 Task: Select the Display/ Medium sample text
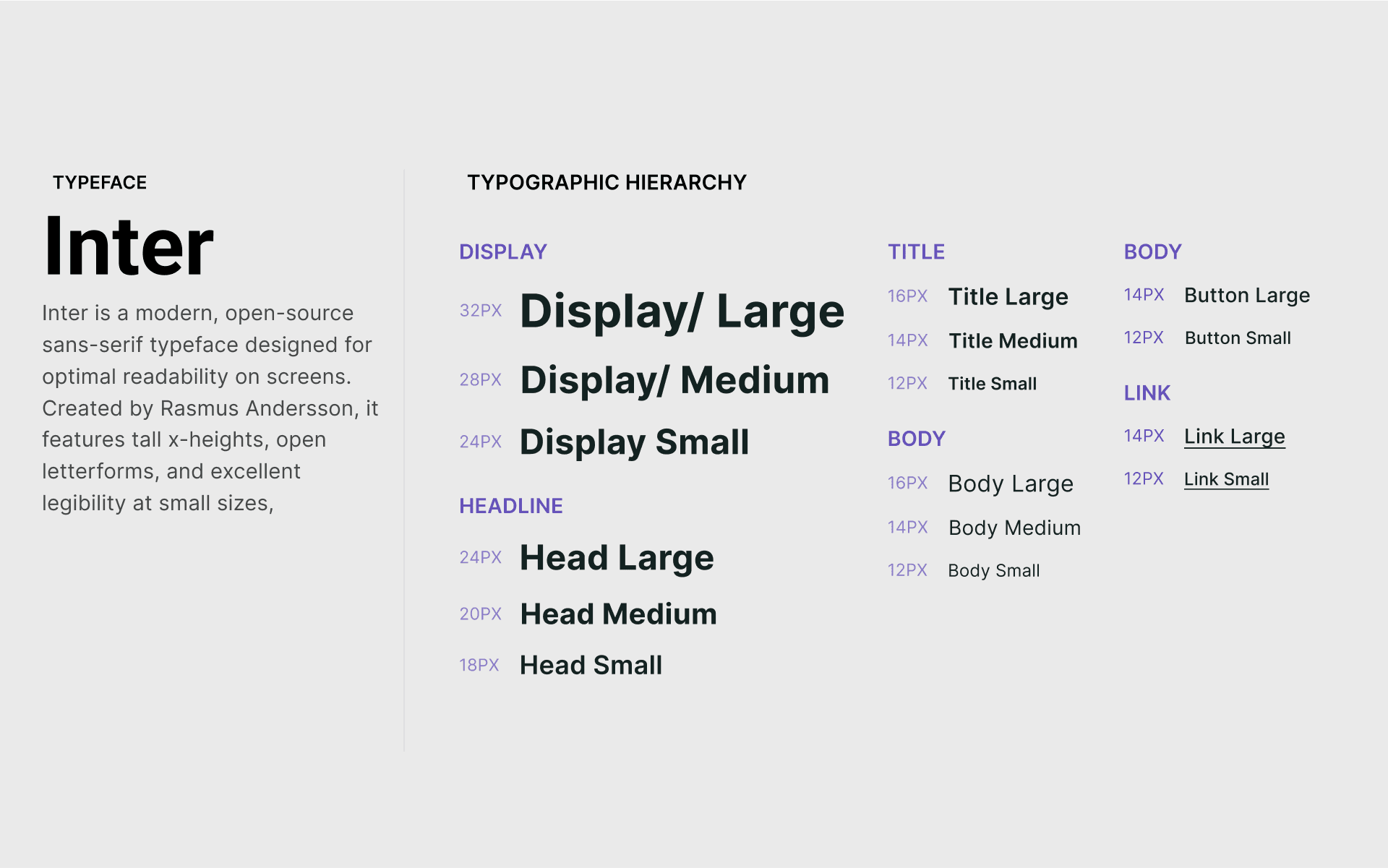point(674,380)
